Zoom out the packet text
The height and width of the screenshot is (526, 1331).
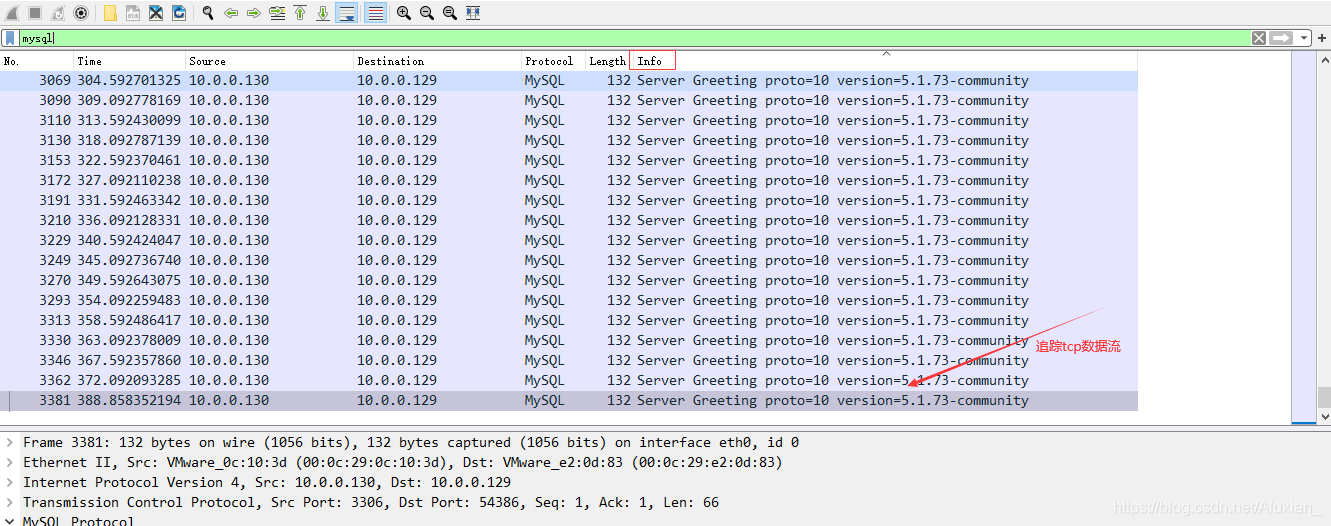(x=427, y=13)
